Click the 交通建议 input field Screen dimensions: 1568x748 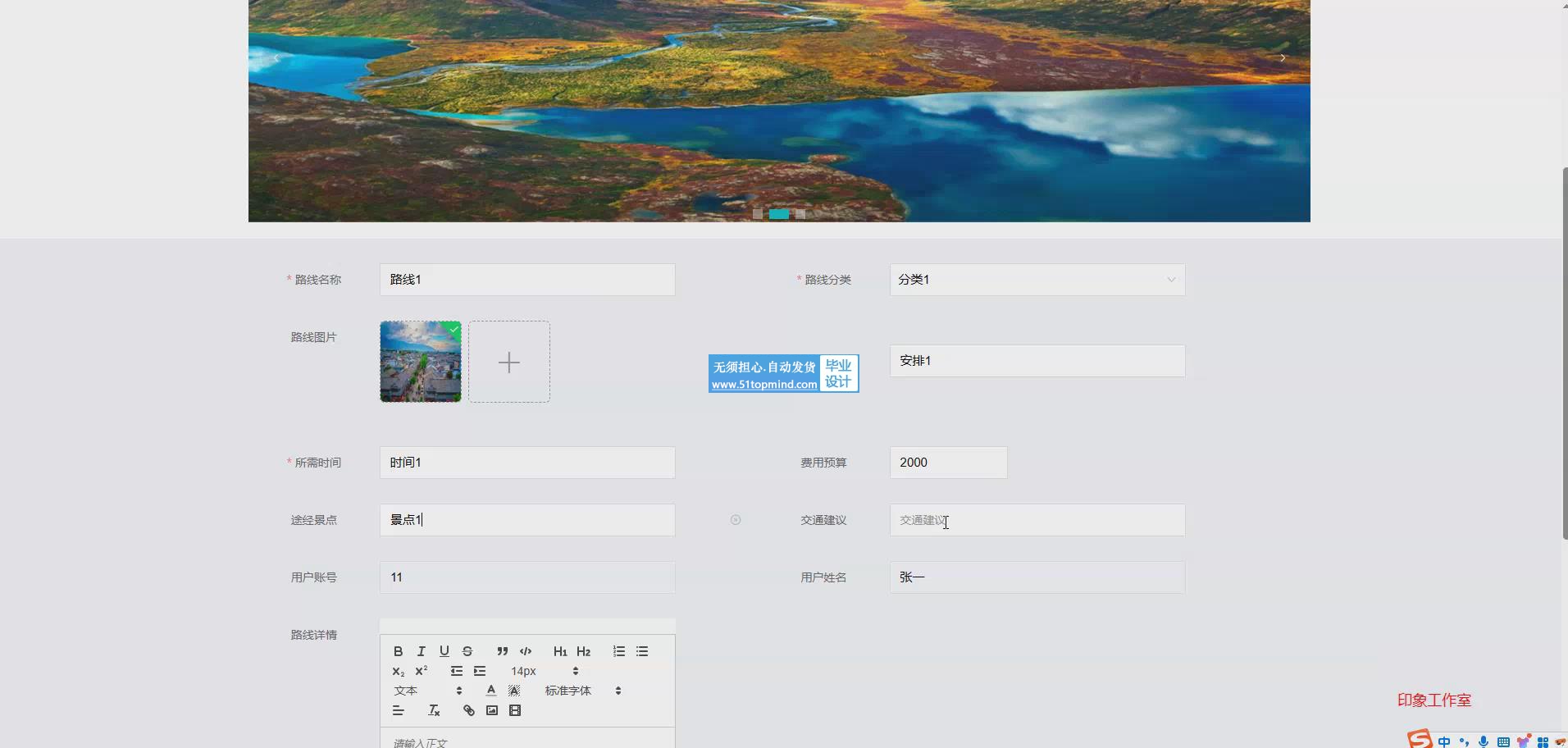[1037, 520]
